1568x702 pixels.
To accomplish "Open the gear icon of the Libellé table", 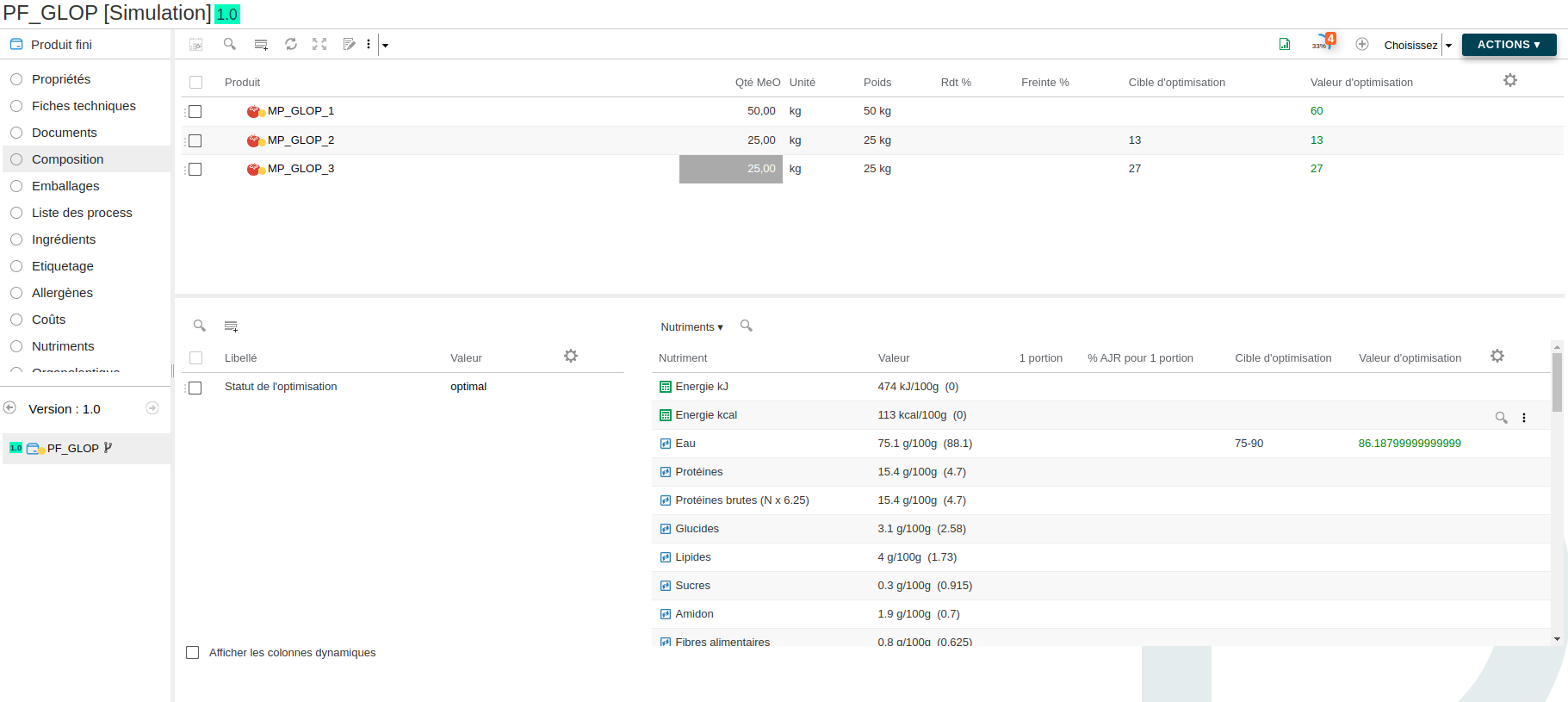I will tap(571, 356).
